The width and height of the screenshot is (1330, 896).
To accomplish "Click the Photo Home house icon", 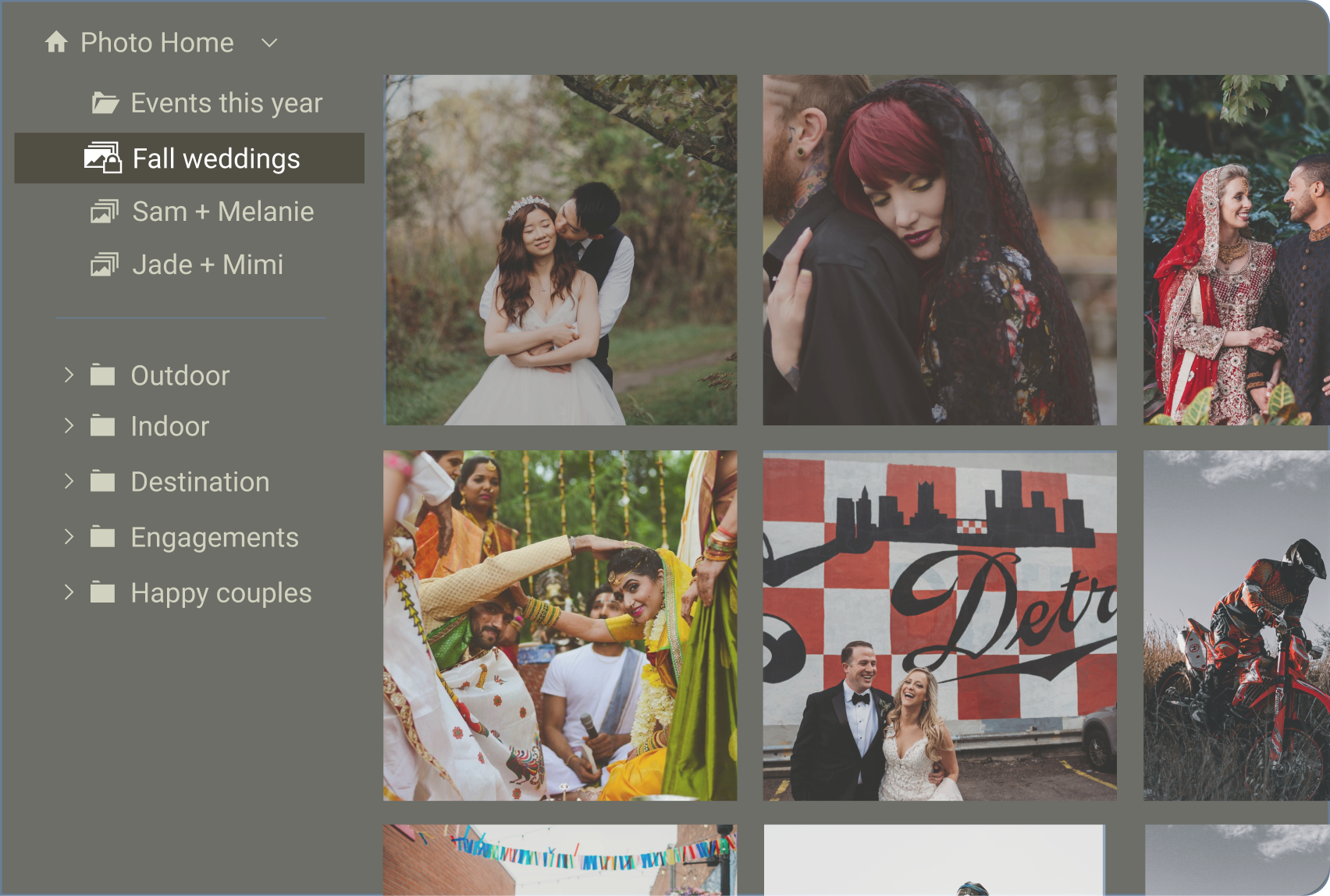I will (x=56, y=42).
